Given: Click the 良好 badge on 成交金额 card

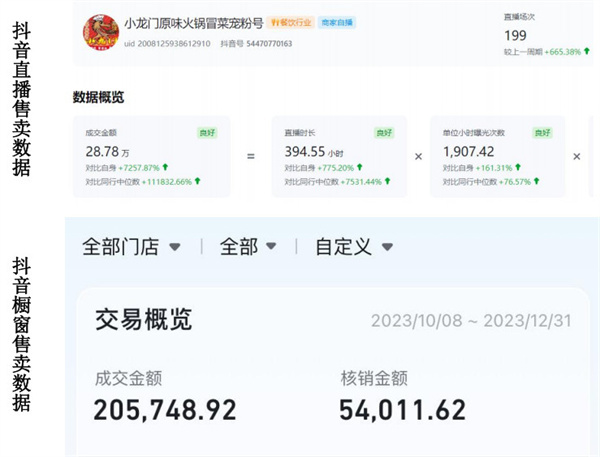Looking at the screenshot, I should [208, 132].
